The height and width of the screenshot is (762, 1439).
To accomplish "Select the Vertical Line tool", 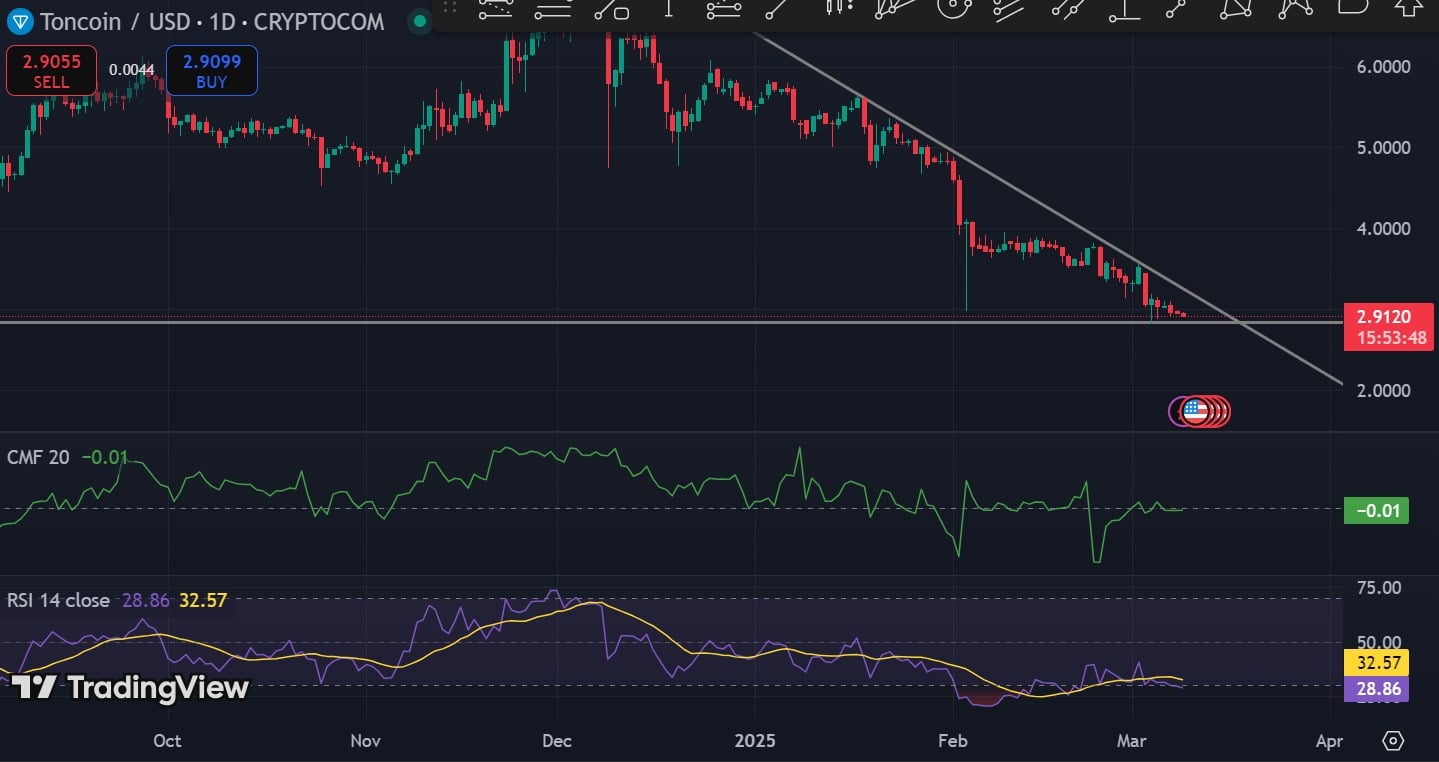I will 669,13.
